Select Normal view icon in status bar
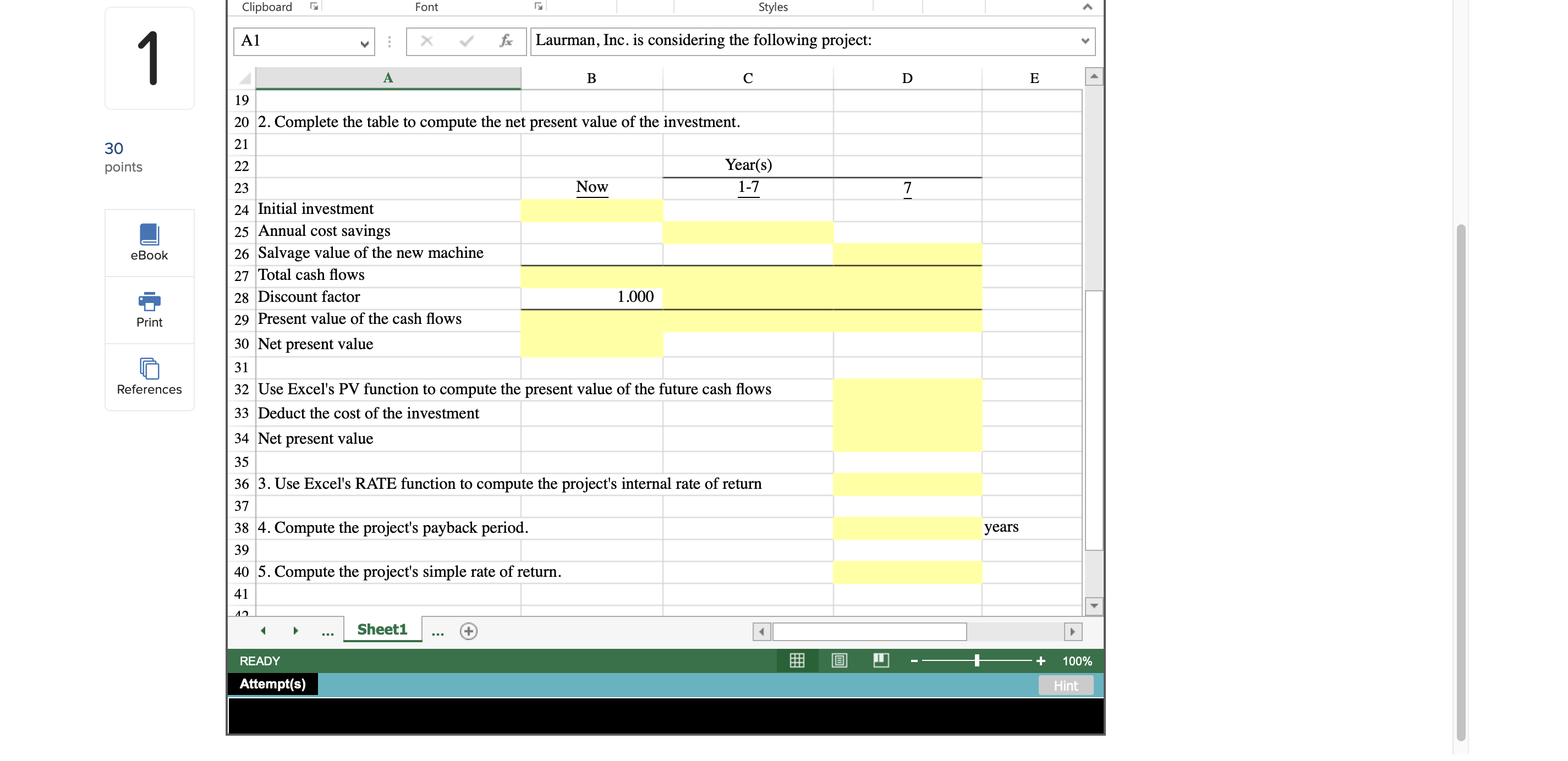 pos(797,660)
